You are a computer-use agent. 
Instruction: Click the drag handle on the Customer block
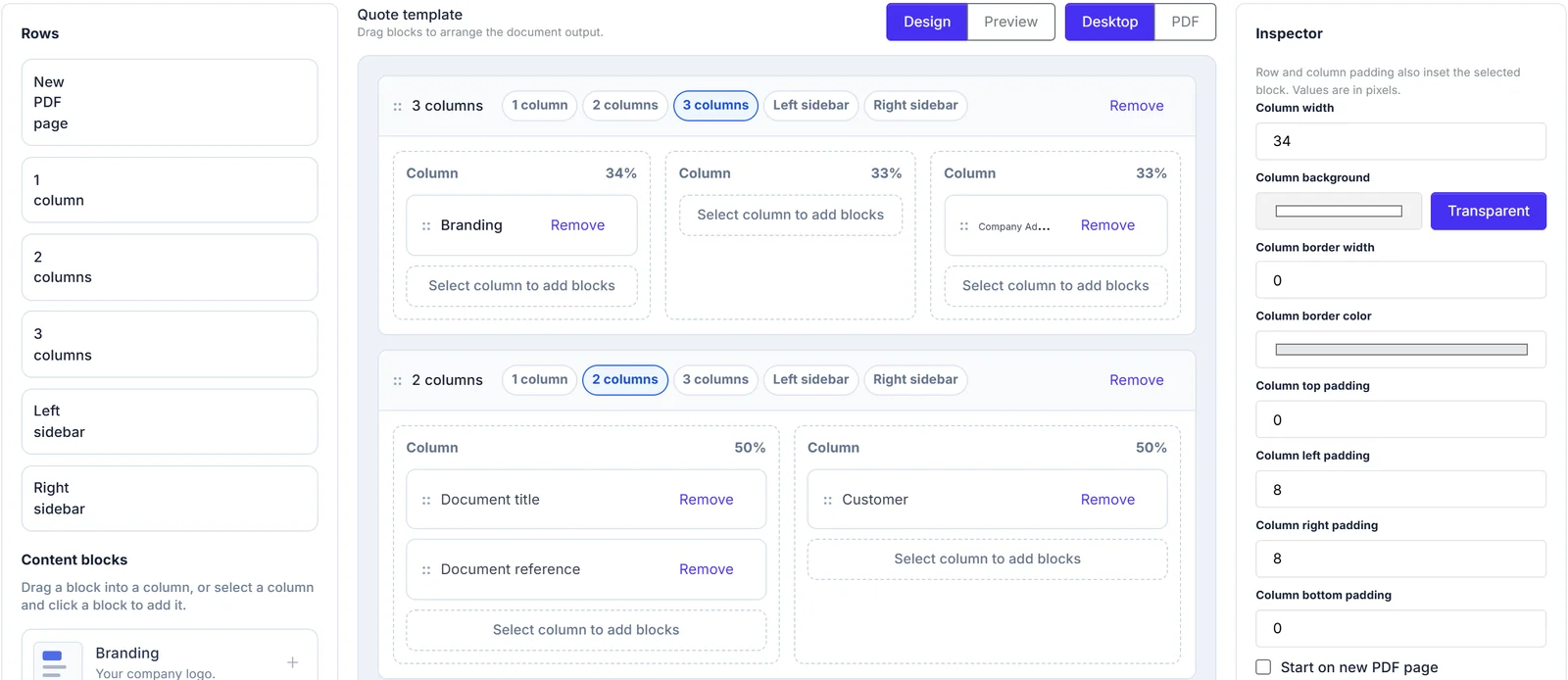pos(828,500)
